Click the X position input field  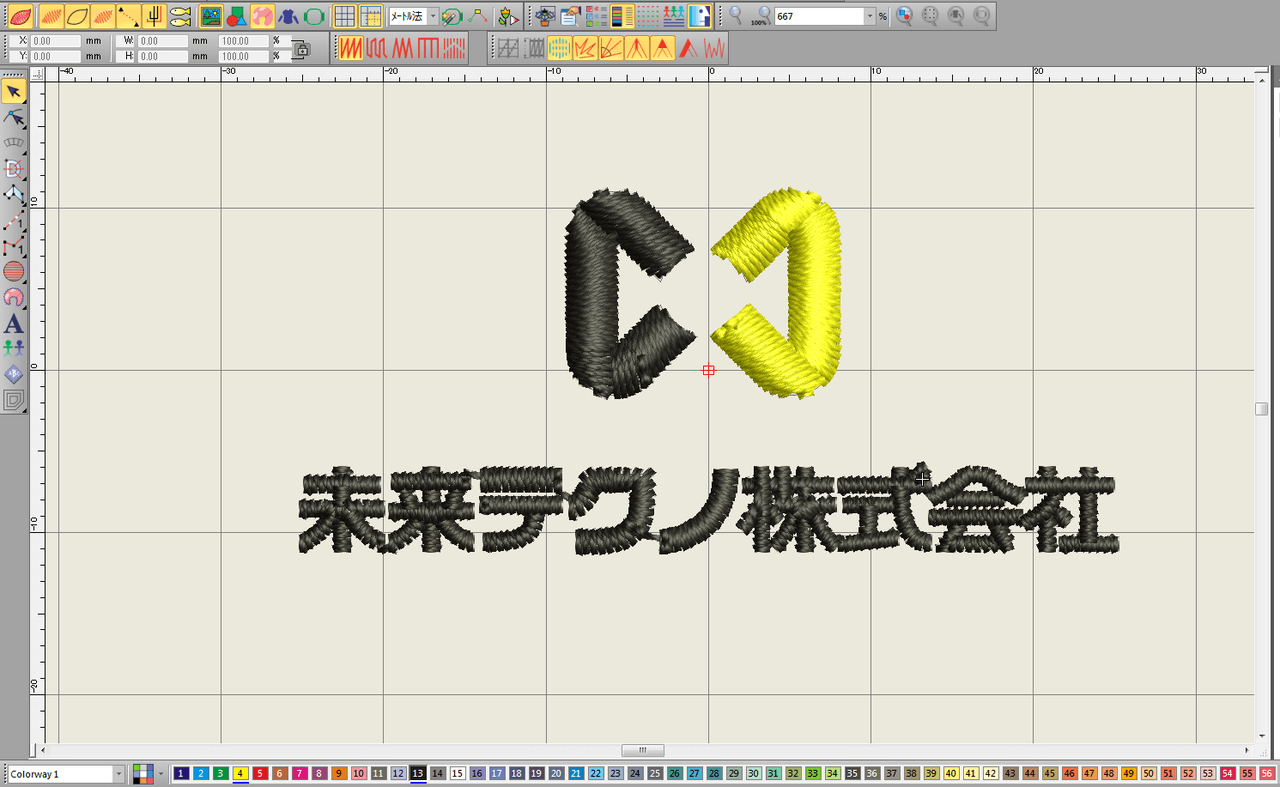point(55,41)
